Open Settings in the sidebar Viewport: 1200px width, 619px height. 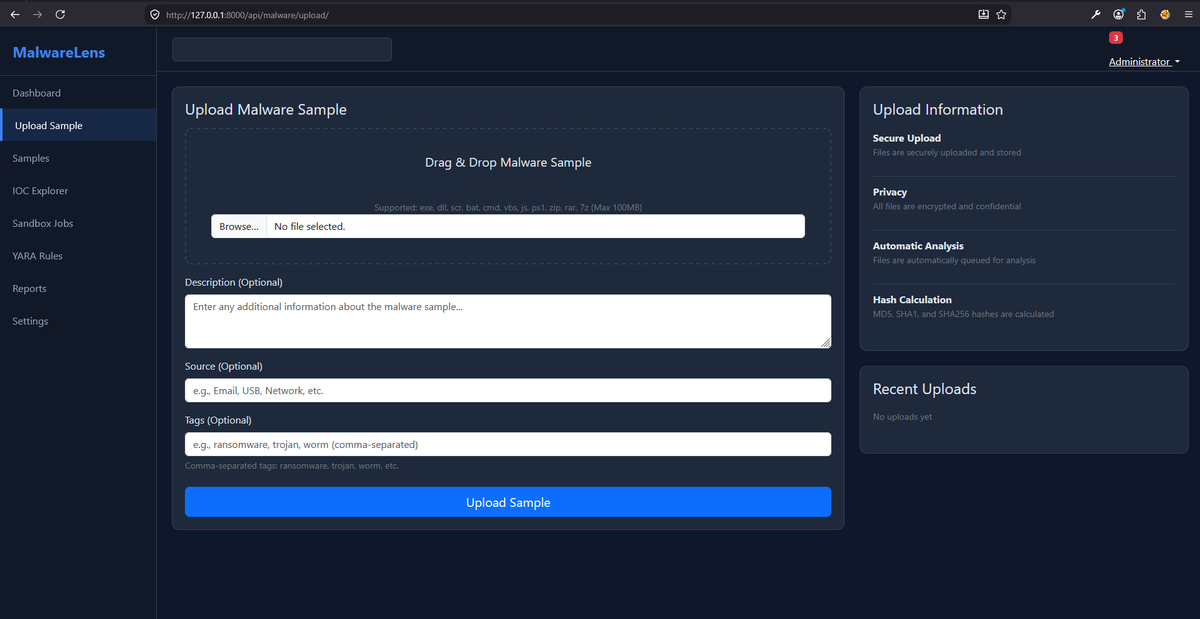[78, 321]
